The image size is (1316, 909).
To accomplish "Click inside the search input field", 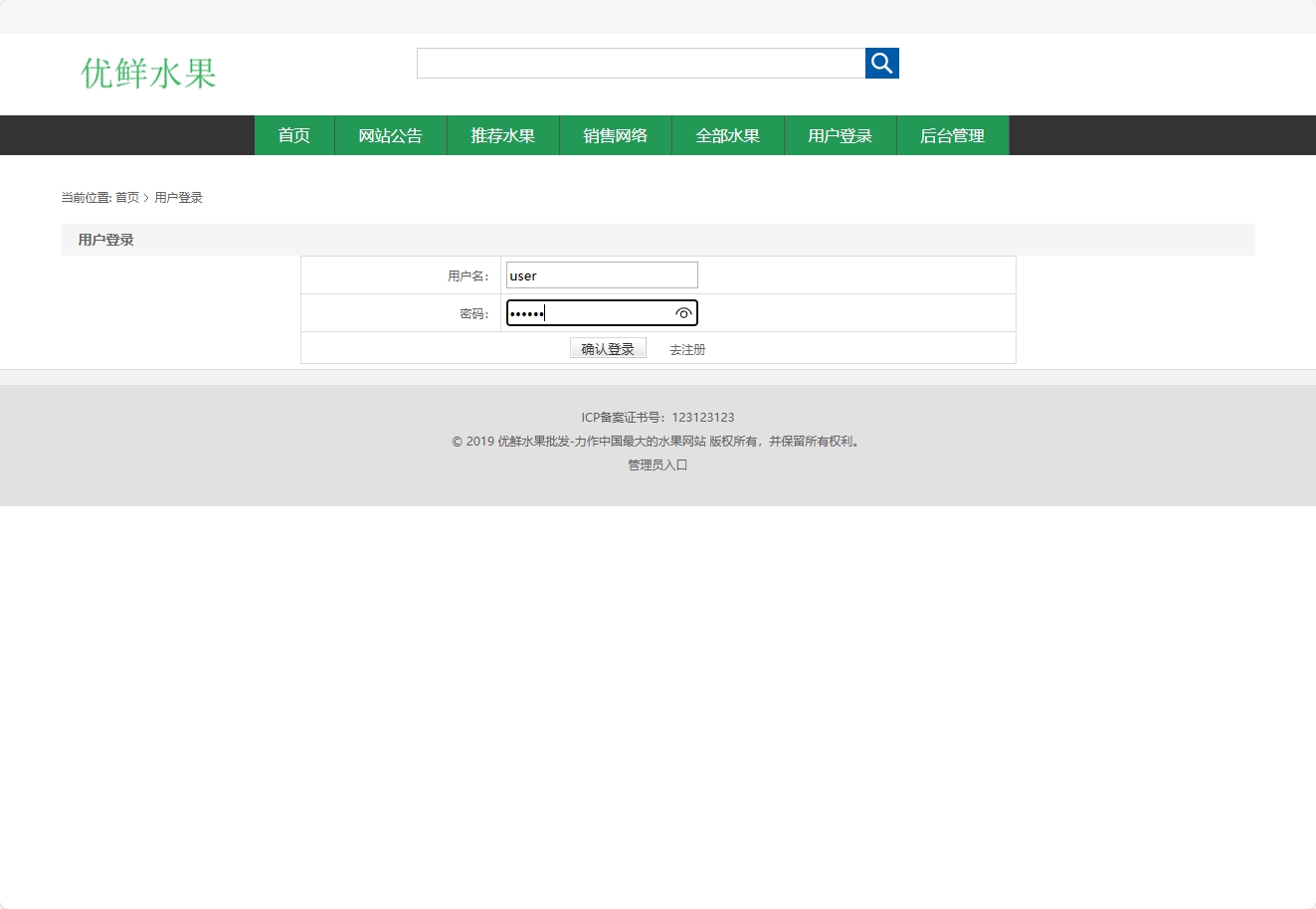I will click(x=640, y=63).
